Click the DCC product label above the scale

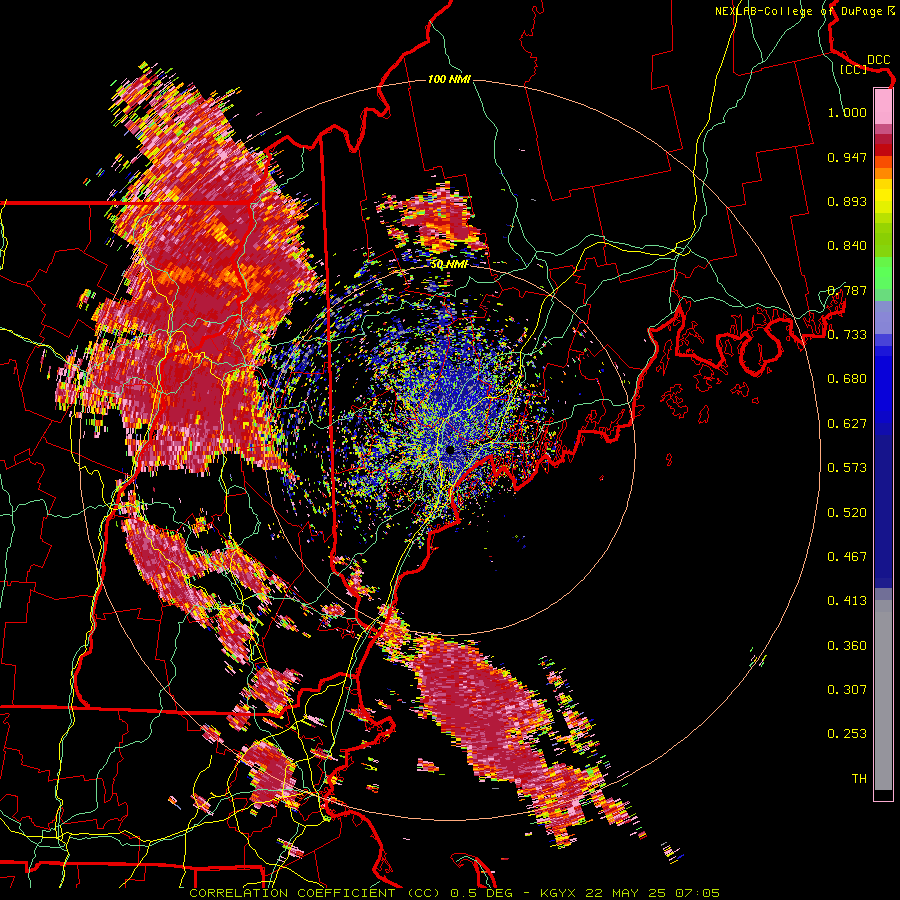coord(878,60)
